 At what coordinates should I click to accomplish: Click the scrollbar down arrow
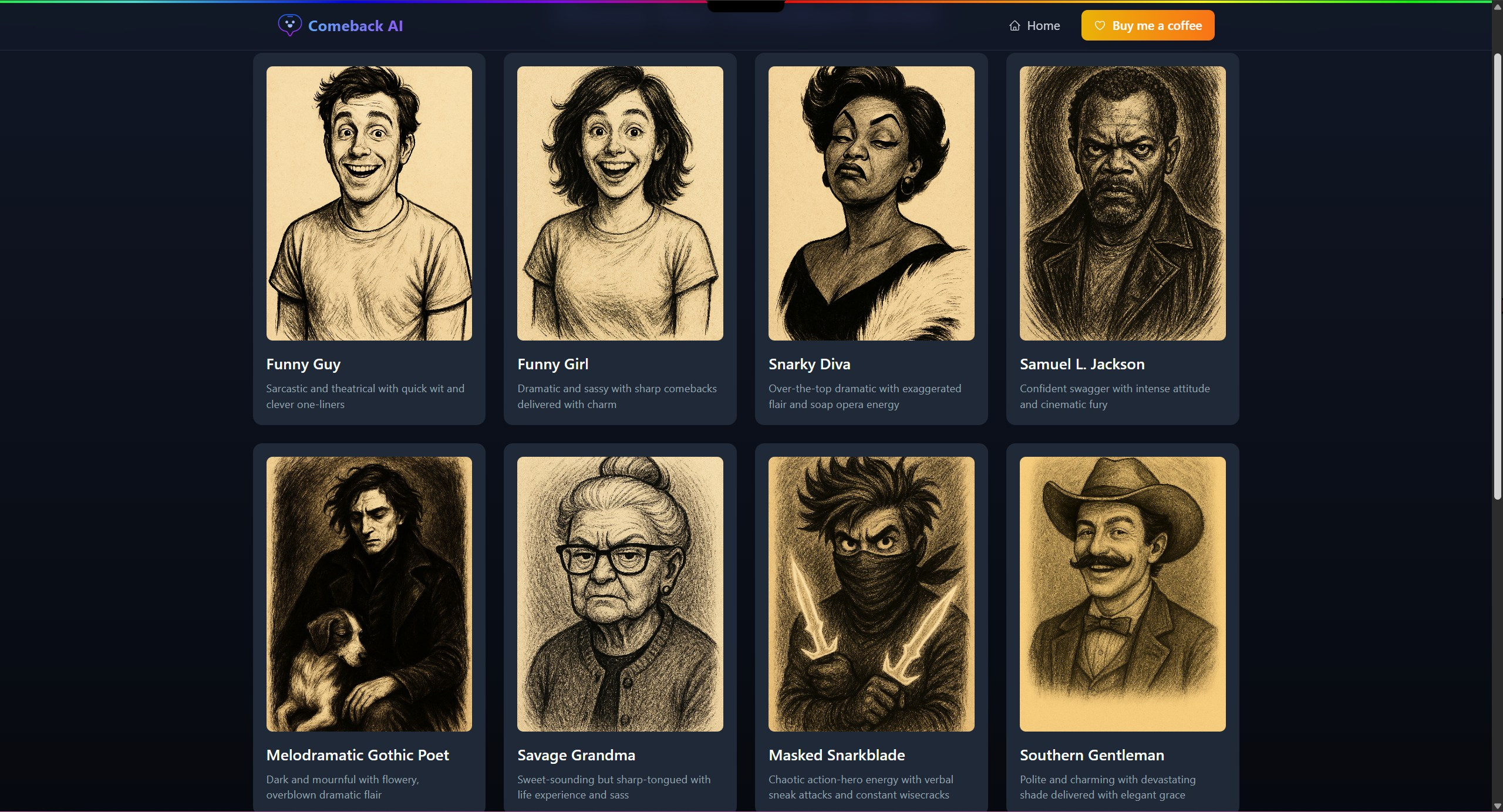(x=1497, y=806)
